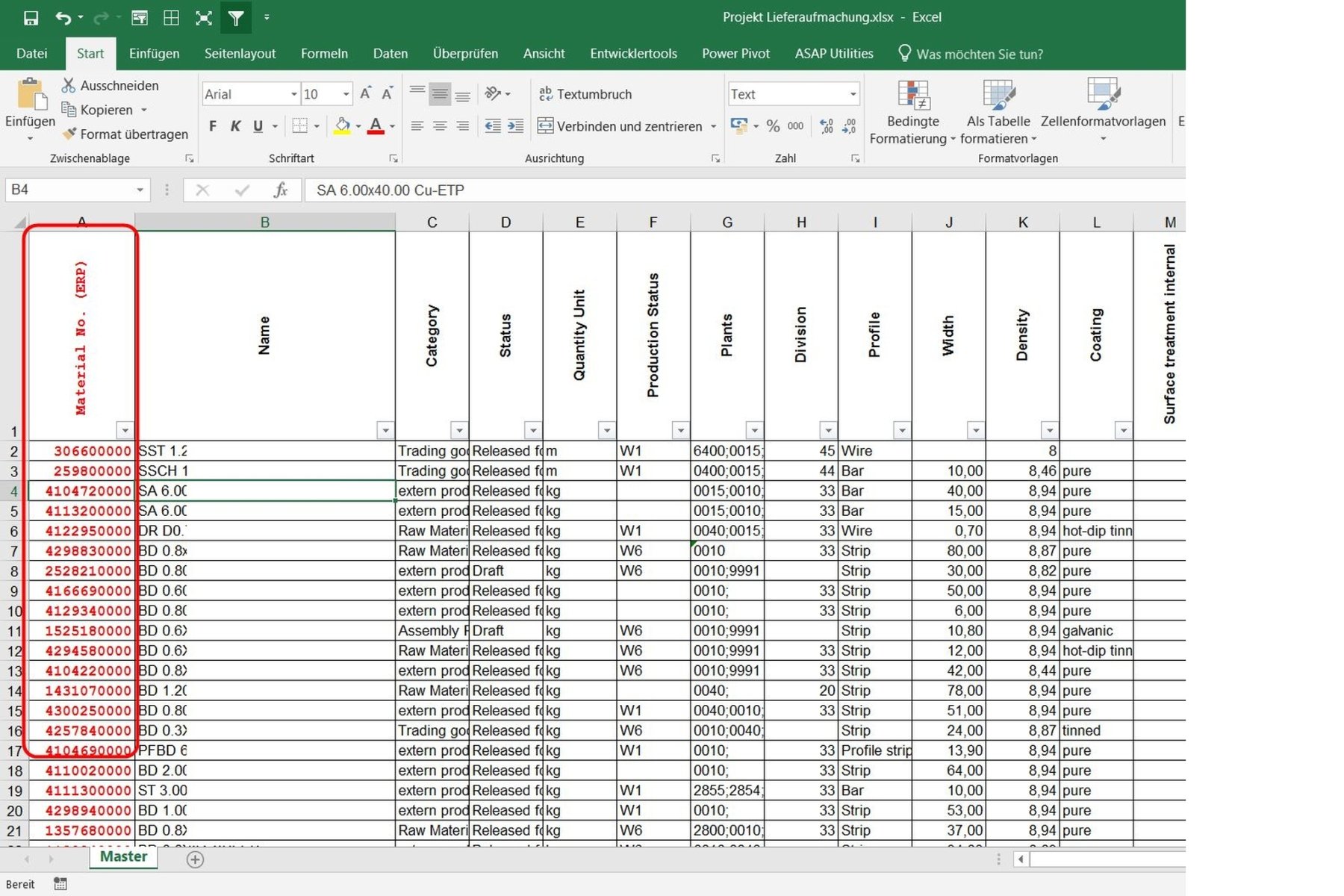1344x896 pixels.
Task: Toggle italic (K) formatting
Action: (x=235, y=126)
